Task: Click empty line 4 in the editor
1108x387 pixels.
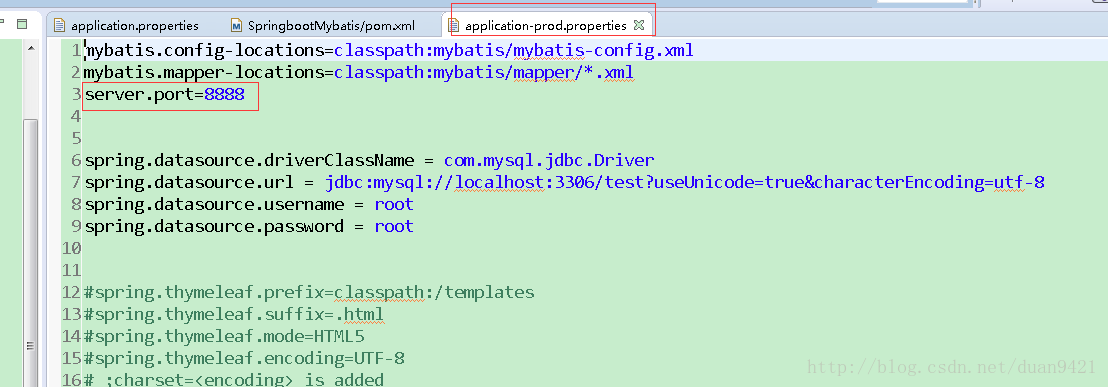Action: [x=594, y=117]
